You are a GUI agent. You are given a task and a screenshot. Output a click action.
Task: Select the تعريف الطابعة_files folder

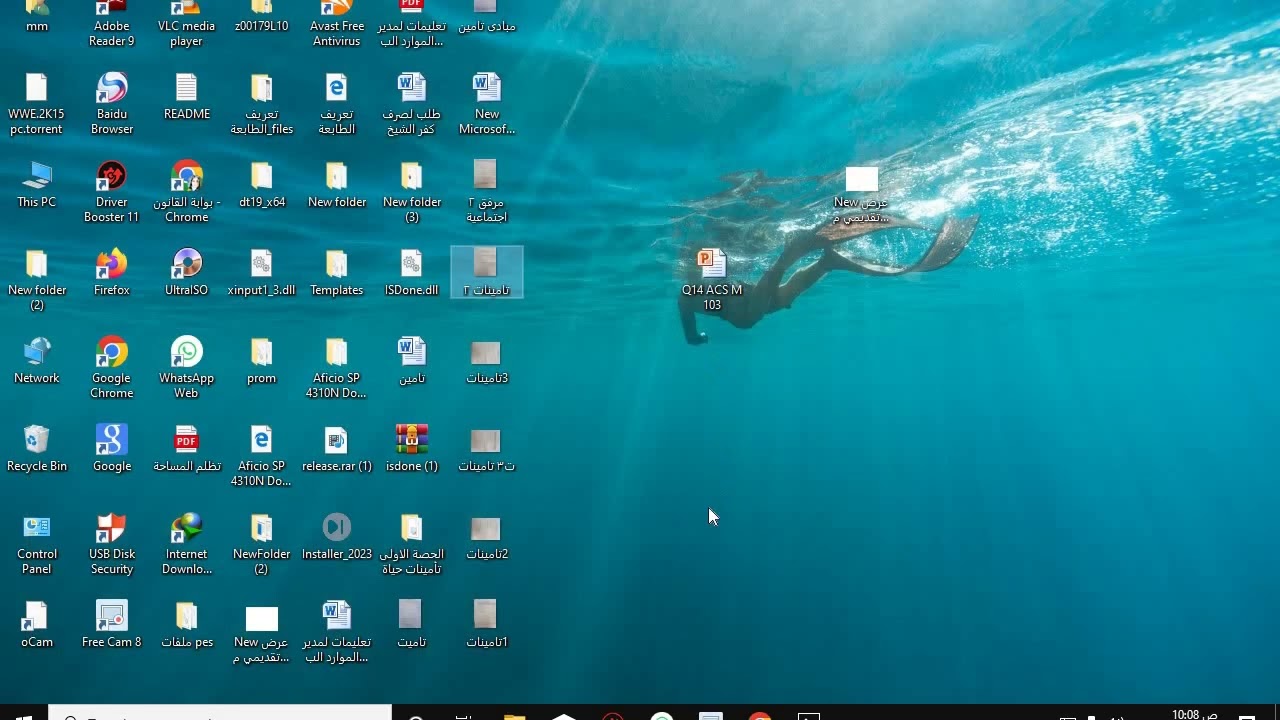pos(261,104)
